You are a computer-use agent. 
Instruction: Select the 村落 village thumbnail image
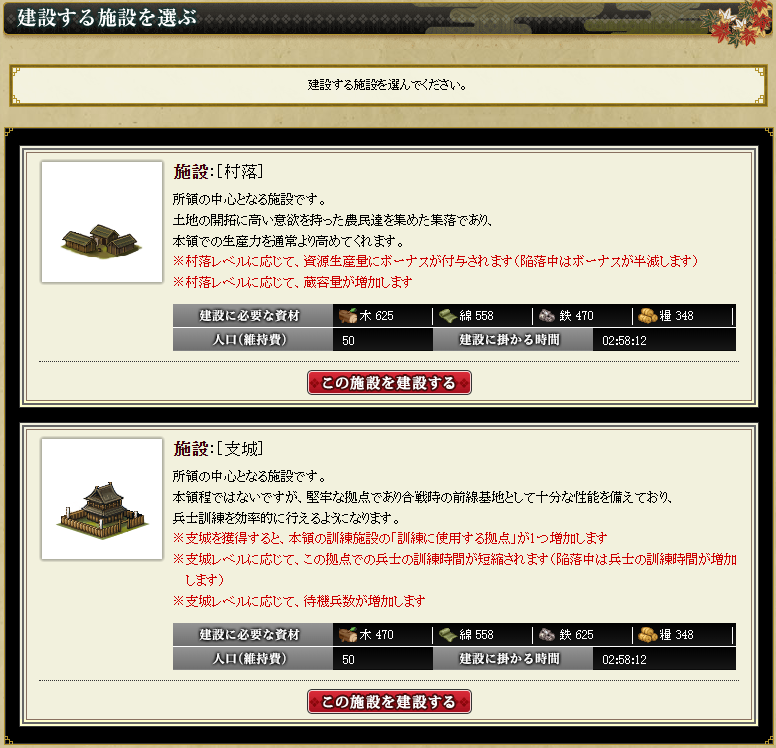(102, 222)
